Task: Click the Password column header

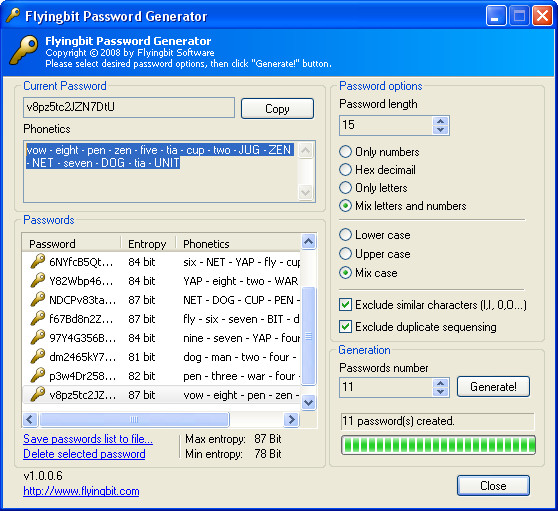Action: [71, 243]
